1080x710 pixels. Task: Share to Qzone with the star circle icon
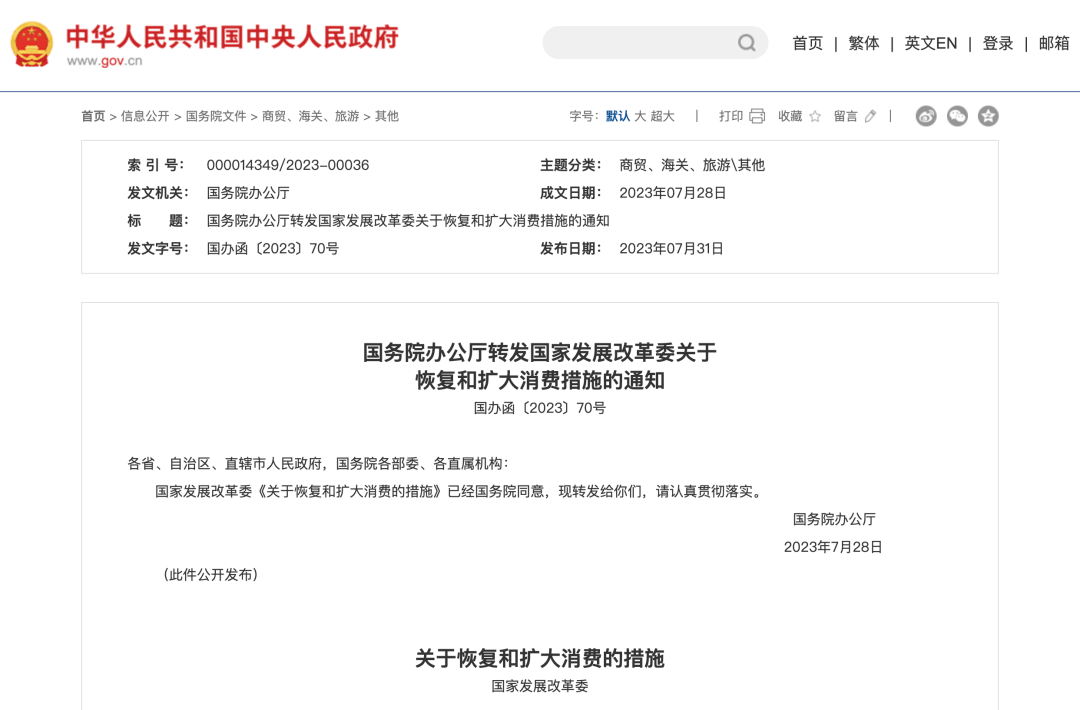point(988,116)
